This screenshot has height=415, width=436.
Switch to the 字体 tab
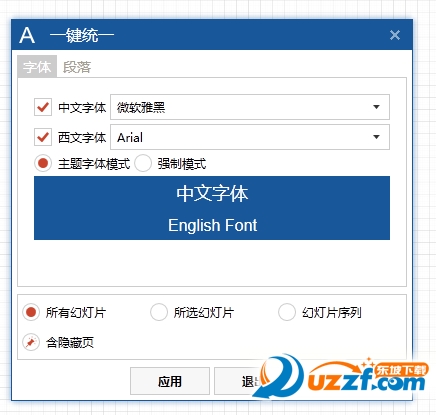point(37,67)
